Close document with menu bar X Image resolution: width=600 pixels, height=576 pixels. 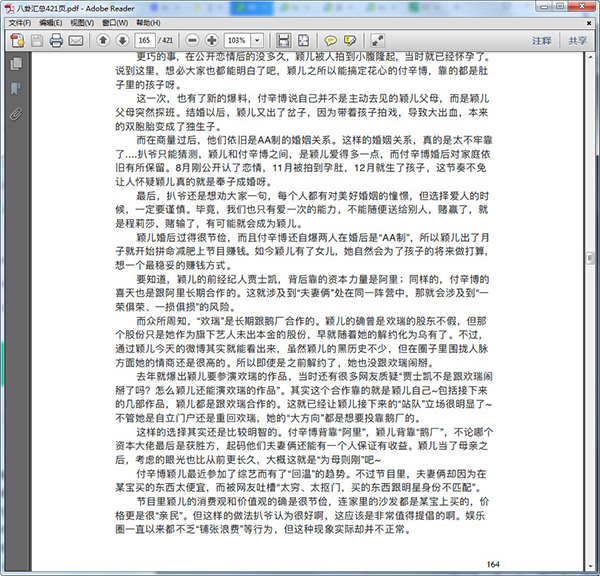coord(589,23)
